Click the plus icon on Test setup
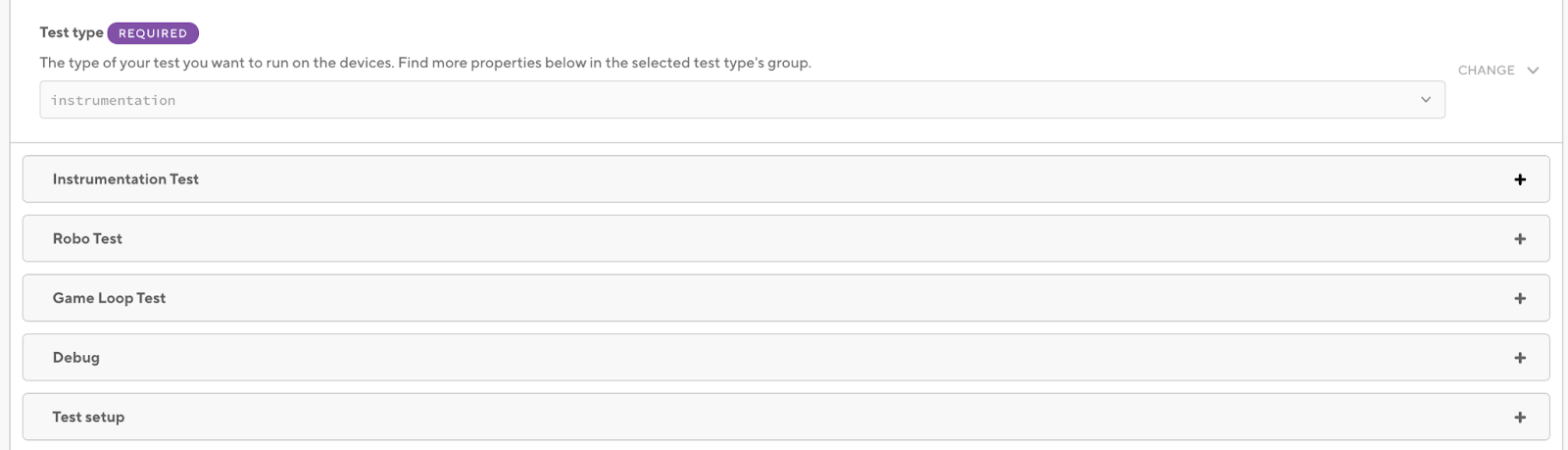The image size is (1568, 450). tap(1520, 418)
